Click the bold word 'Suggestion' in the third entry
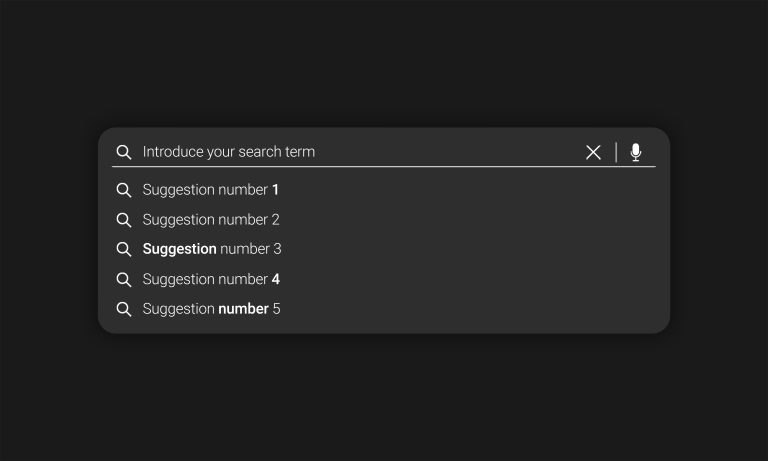Screen dimensions: 768x461 point(179,249)
